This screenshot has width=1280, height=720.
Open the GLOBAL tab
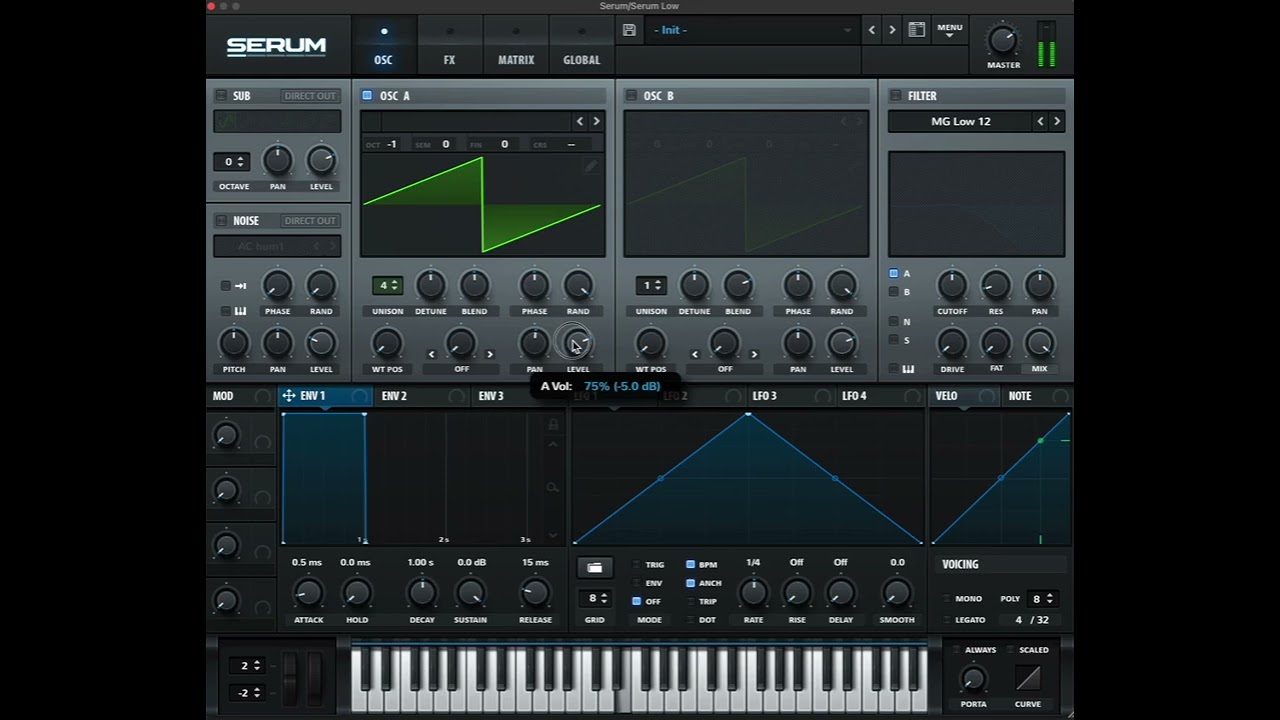pyautogui.click(x=581, y=47)
